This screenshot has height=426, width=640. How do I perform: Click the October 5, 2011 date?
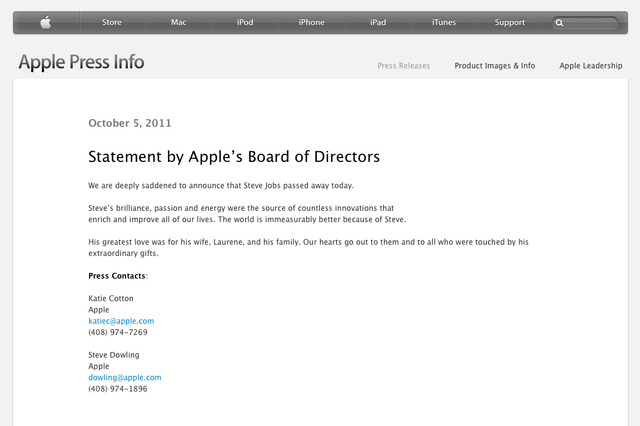click(x=130, y=123)
